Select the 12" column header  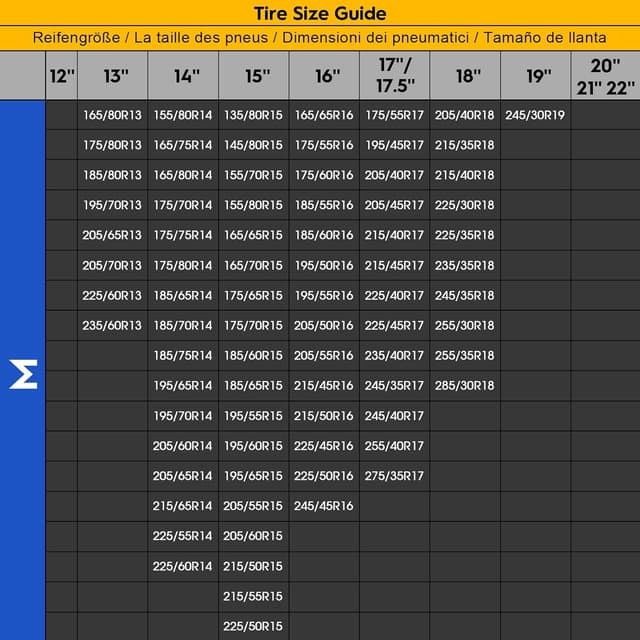[x=61, y=76]
